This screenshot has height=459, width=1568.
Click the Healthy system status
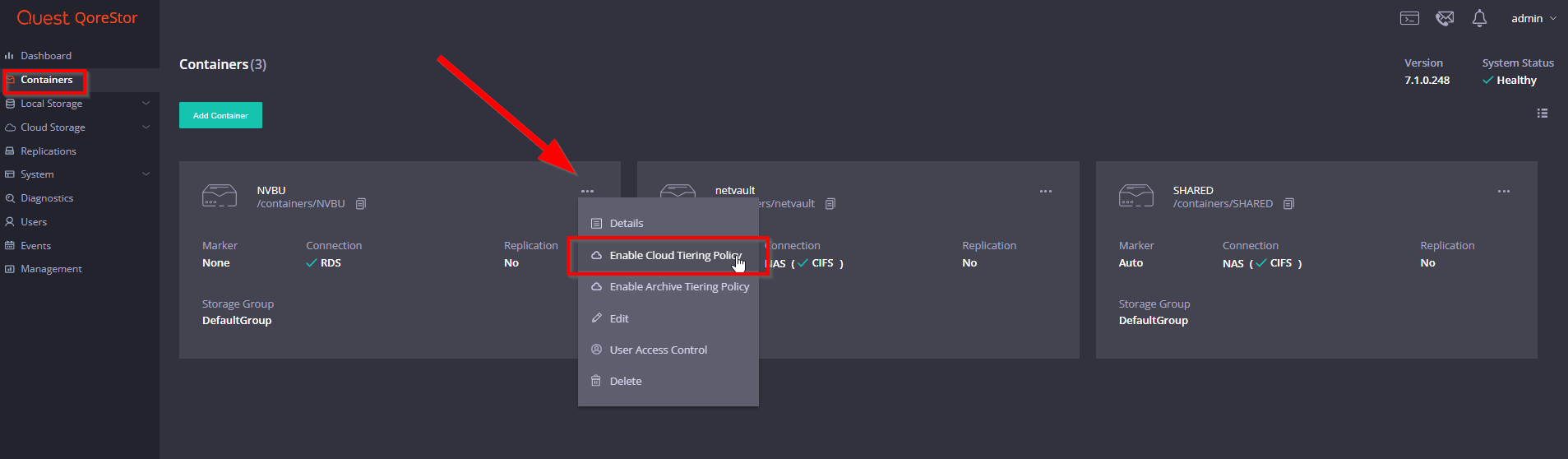coord(1510,81)
